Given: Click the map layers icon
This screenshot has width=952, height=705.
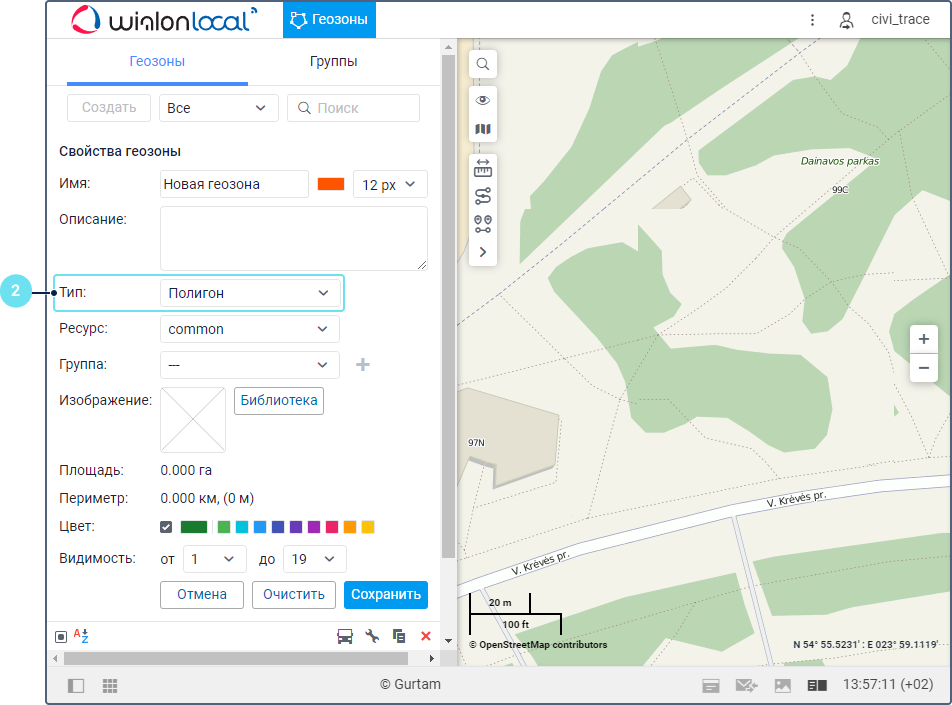Looking at the screenshot, I should click(483, 129).
